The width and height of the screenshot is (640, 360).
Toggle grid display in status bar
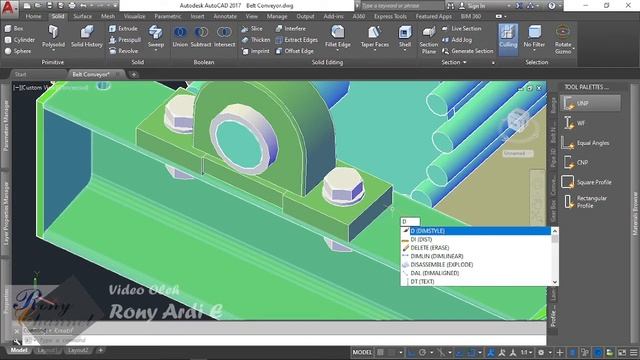[380, 352]
